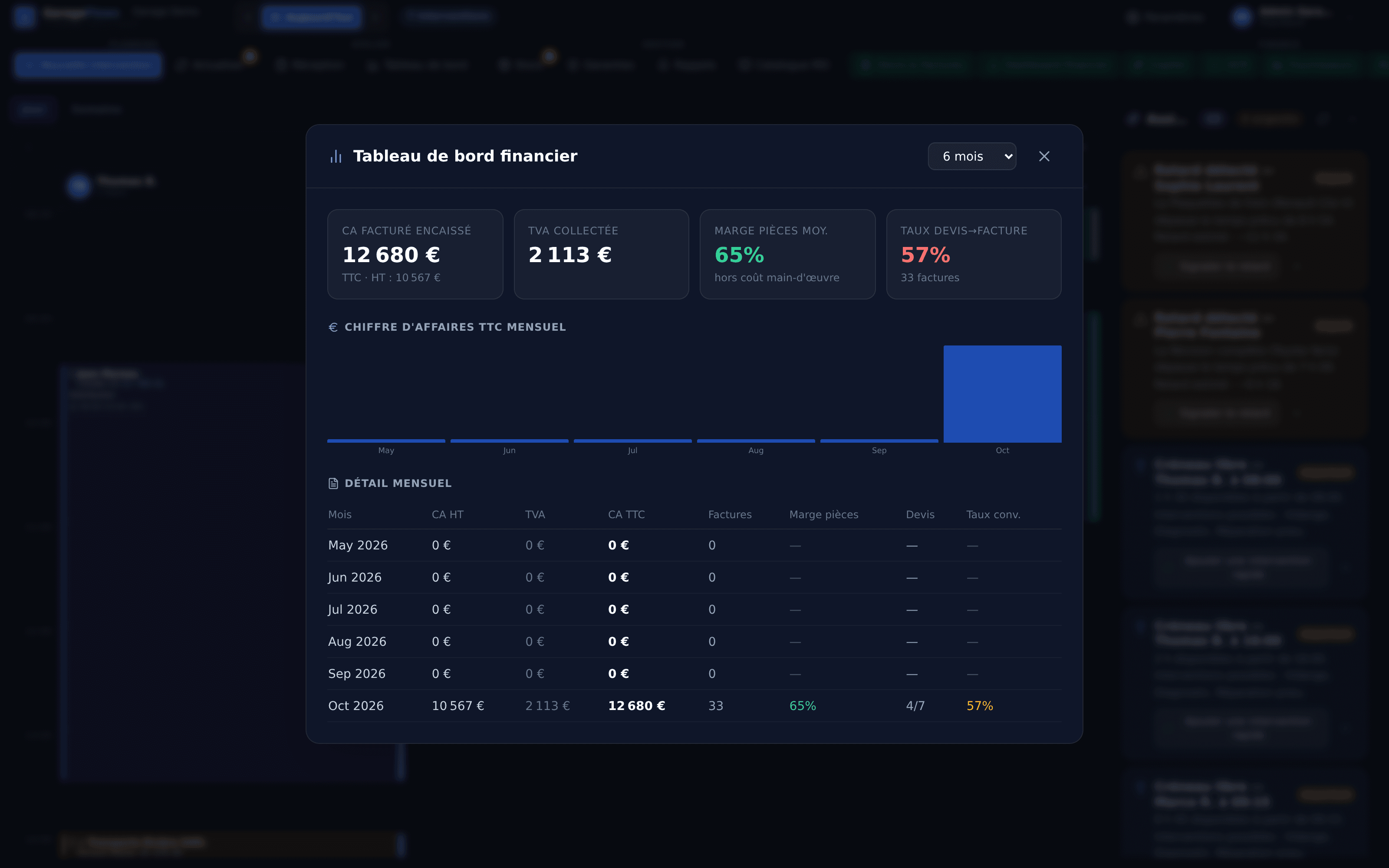The image size is (1389, 868).
Task: Select the Jul bar in the monthly chart
Action: (x=632, y=441)
